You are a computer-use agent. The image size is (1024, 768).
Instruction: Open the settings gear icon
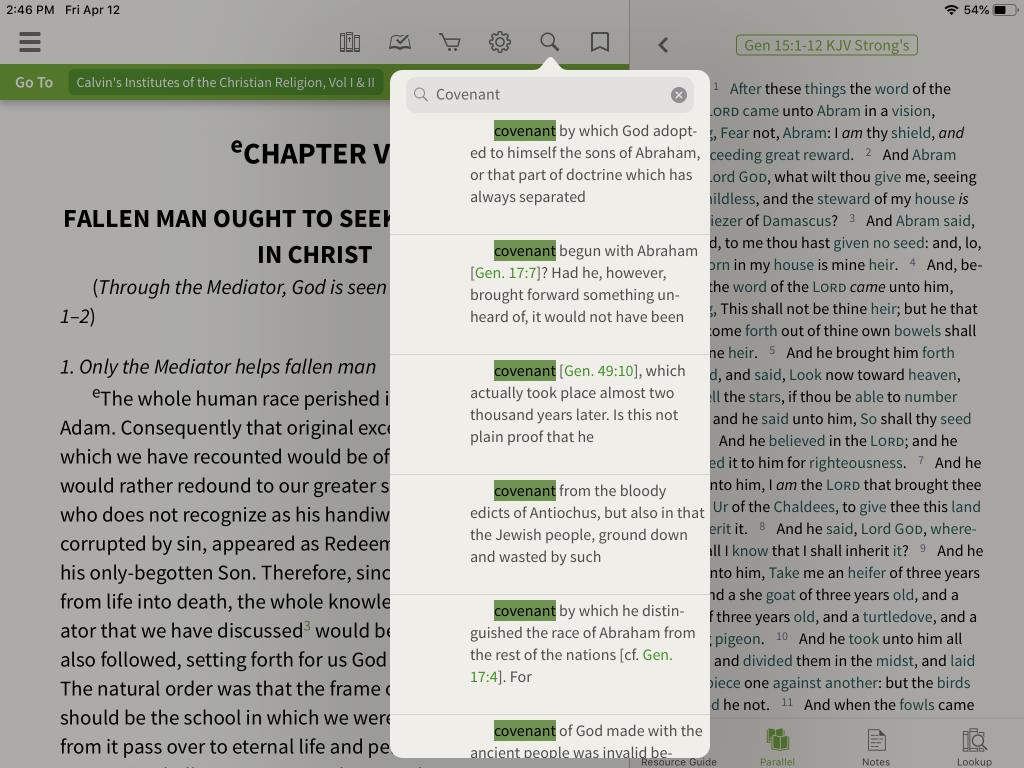[500, 42]
